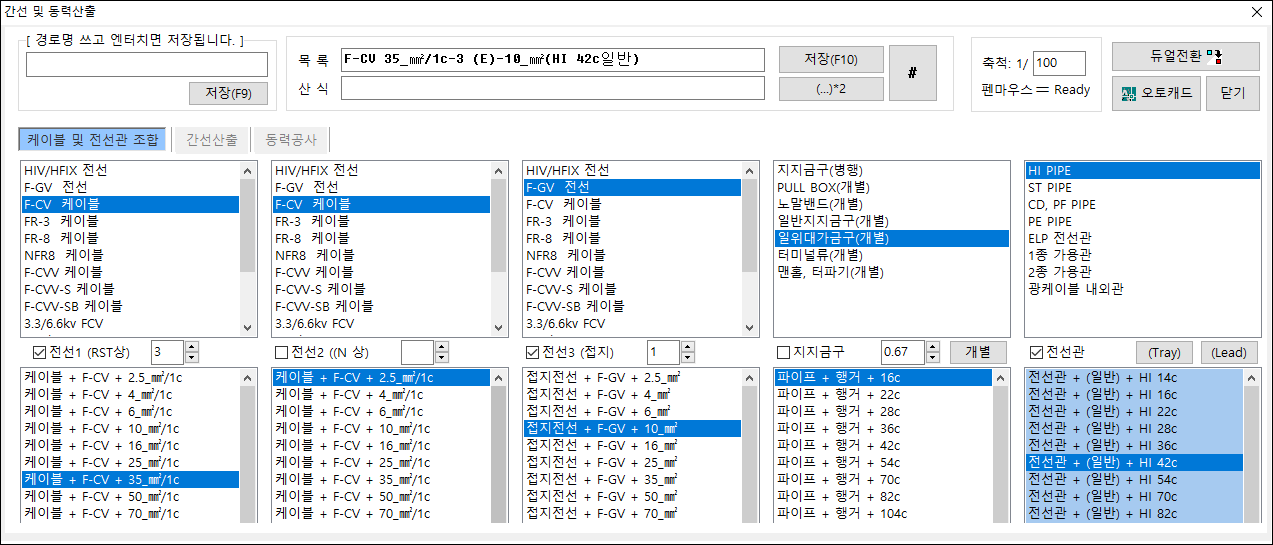The width and height of the screenshot is (1273, 545).
Task: Open the 간선산출 tab
Action: point(211,140)
